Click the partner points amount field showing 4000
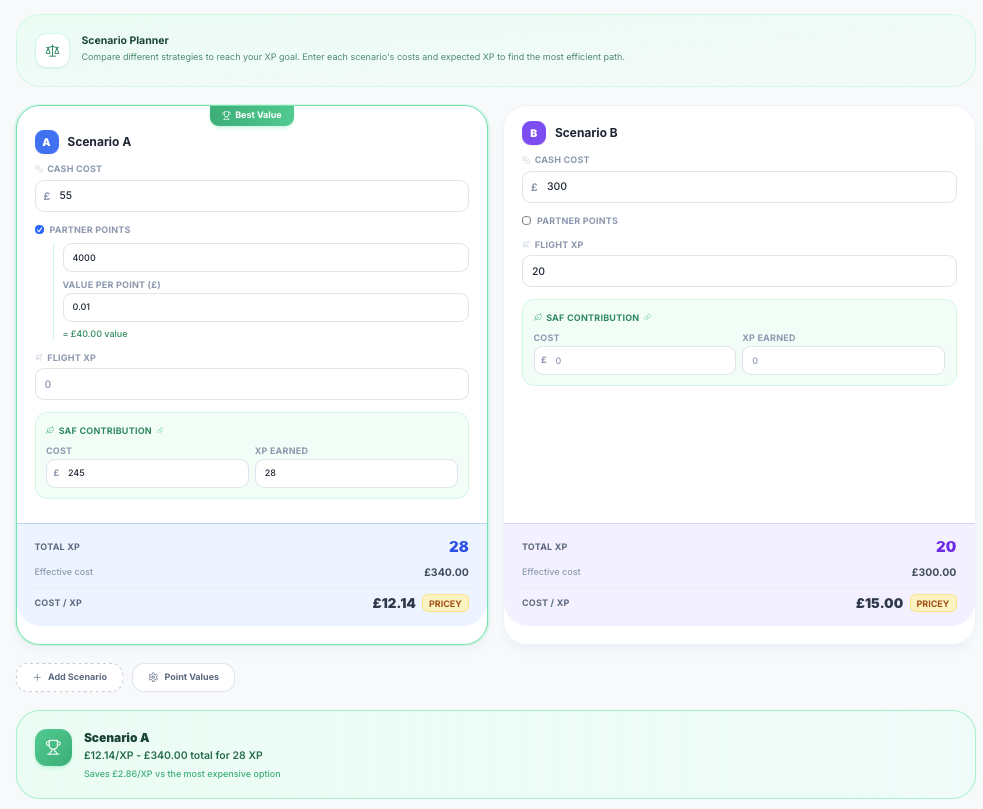983x809 pixels. click(x=265, y=258)
